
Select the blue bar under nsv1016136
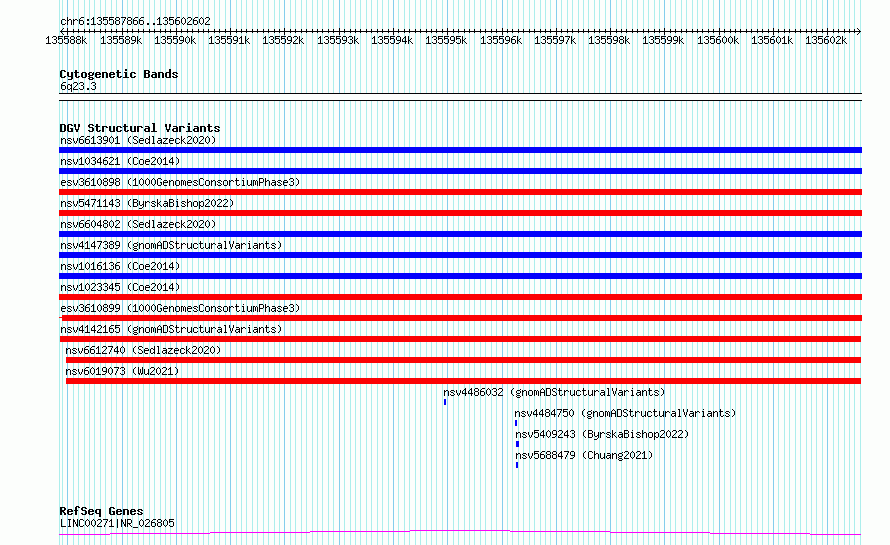[460, 276]
